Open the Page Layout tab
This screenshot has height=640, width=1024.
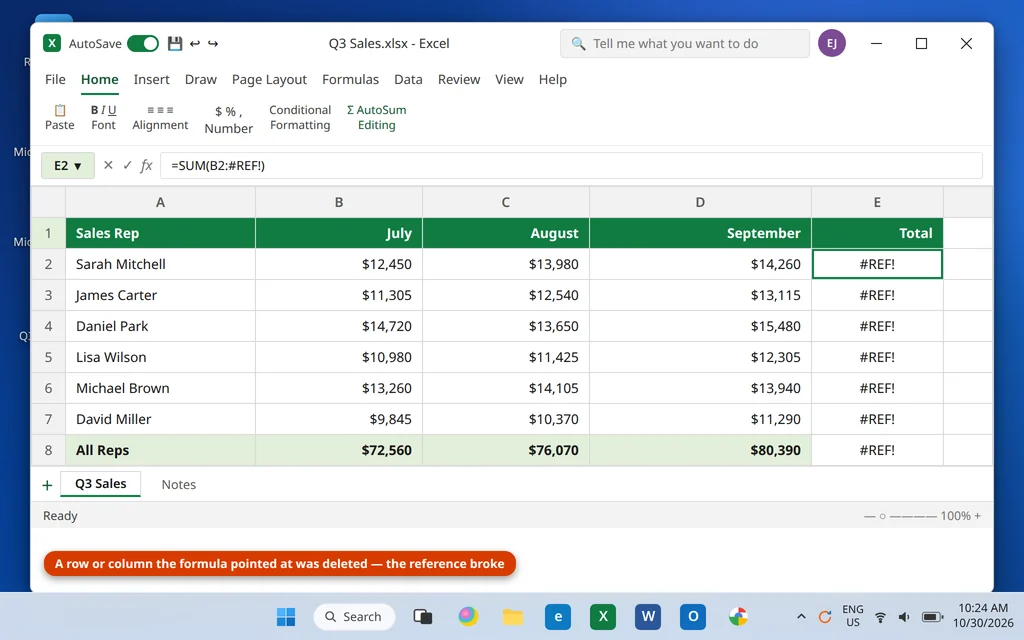coord(269,80)
